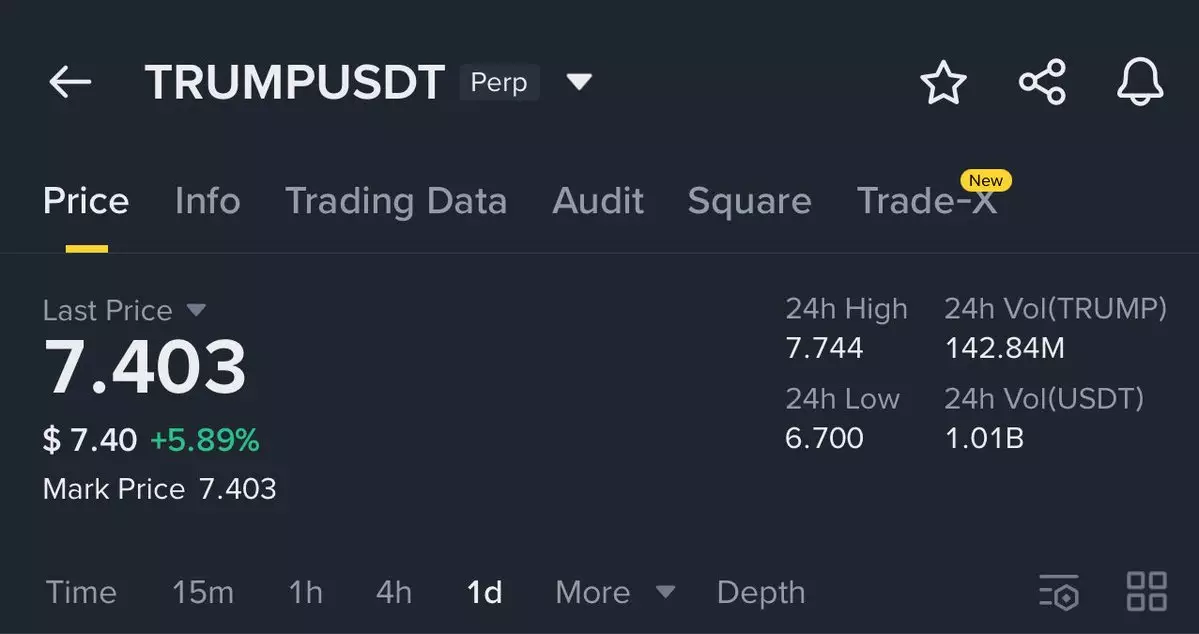The width and height of the screenshot is (1199, 634).
Task: Switch chart to 4h interval
Action: click(393, 592)
